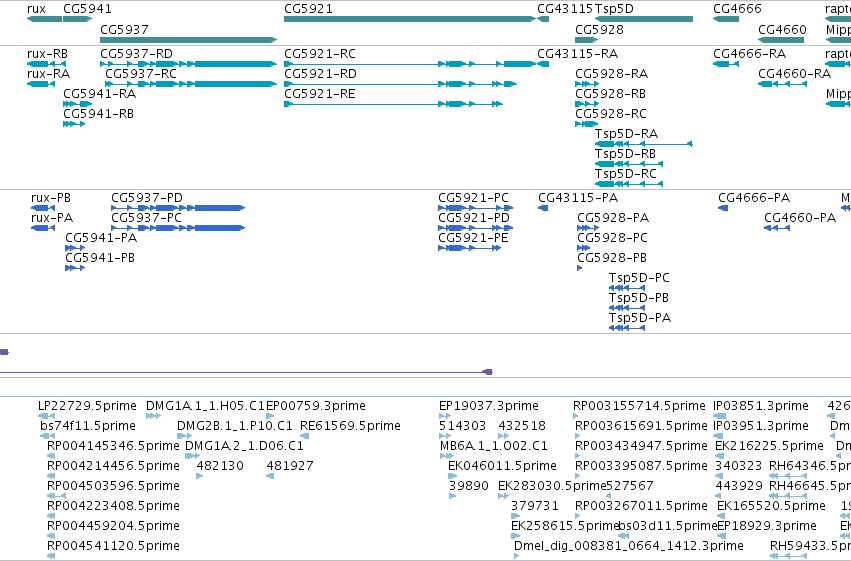Click protein rux-PA
This screenshot has width=851, height=561.
[x=52, y=218]
